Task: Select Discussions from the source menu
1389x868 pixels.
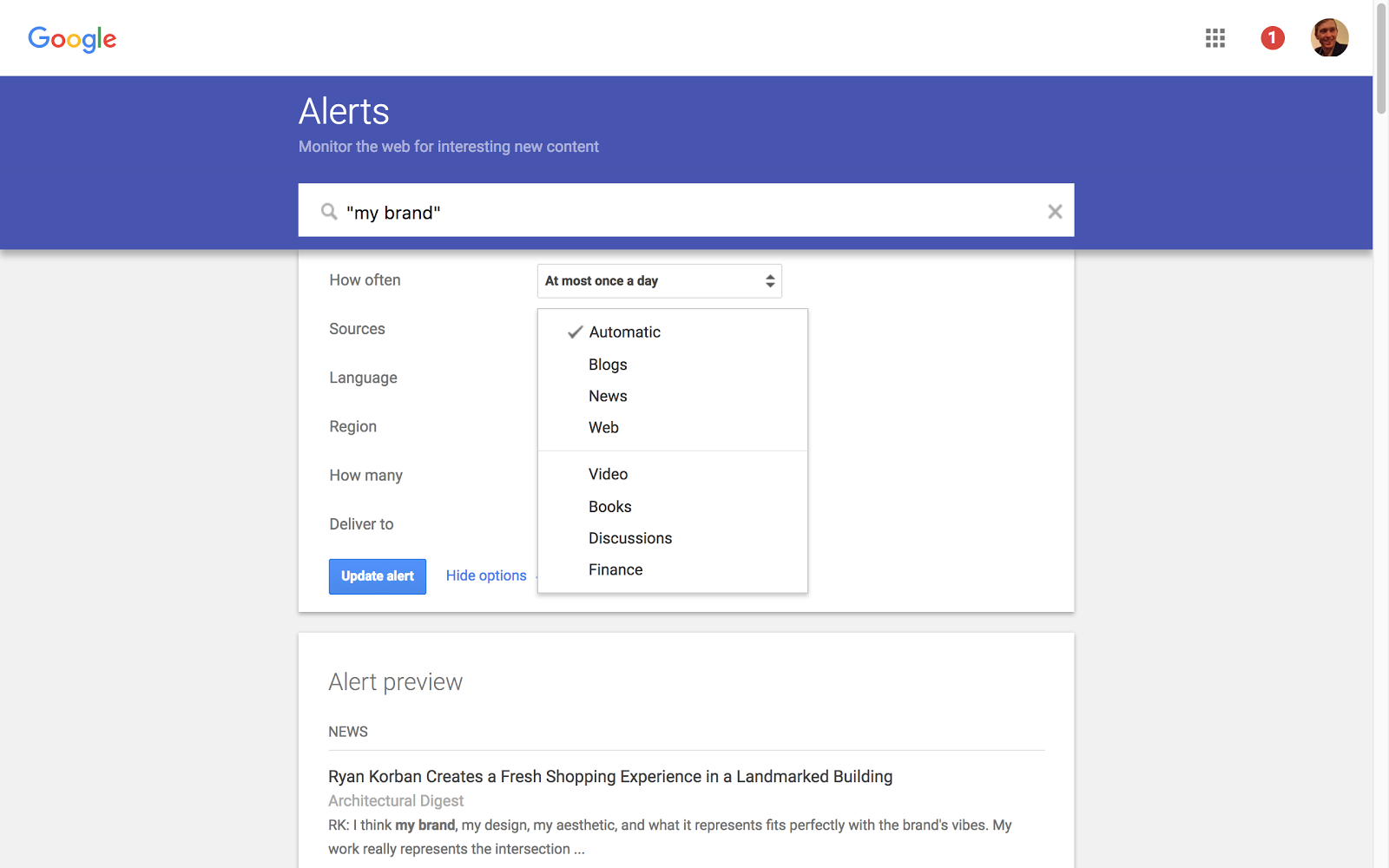Action: click(x=630, y=537)
